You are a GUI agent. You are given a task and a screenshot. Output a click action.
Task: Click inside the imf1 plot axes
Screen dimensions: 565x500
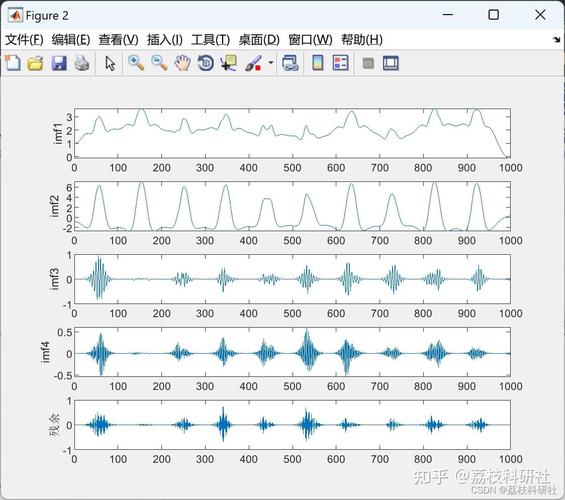292,133
